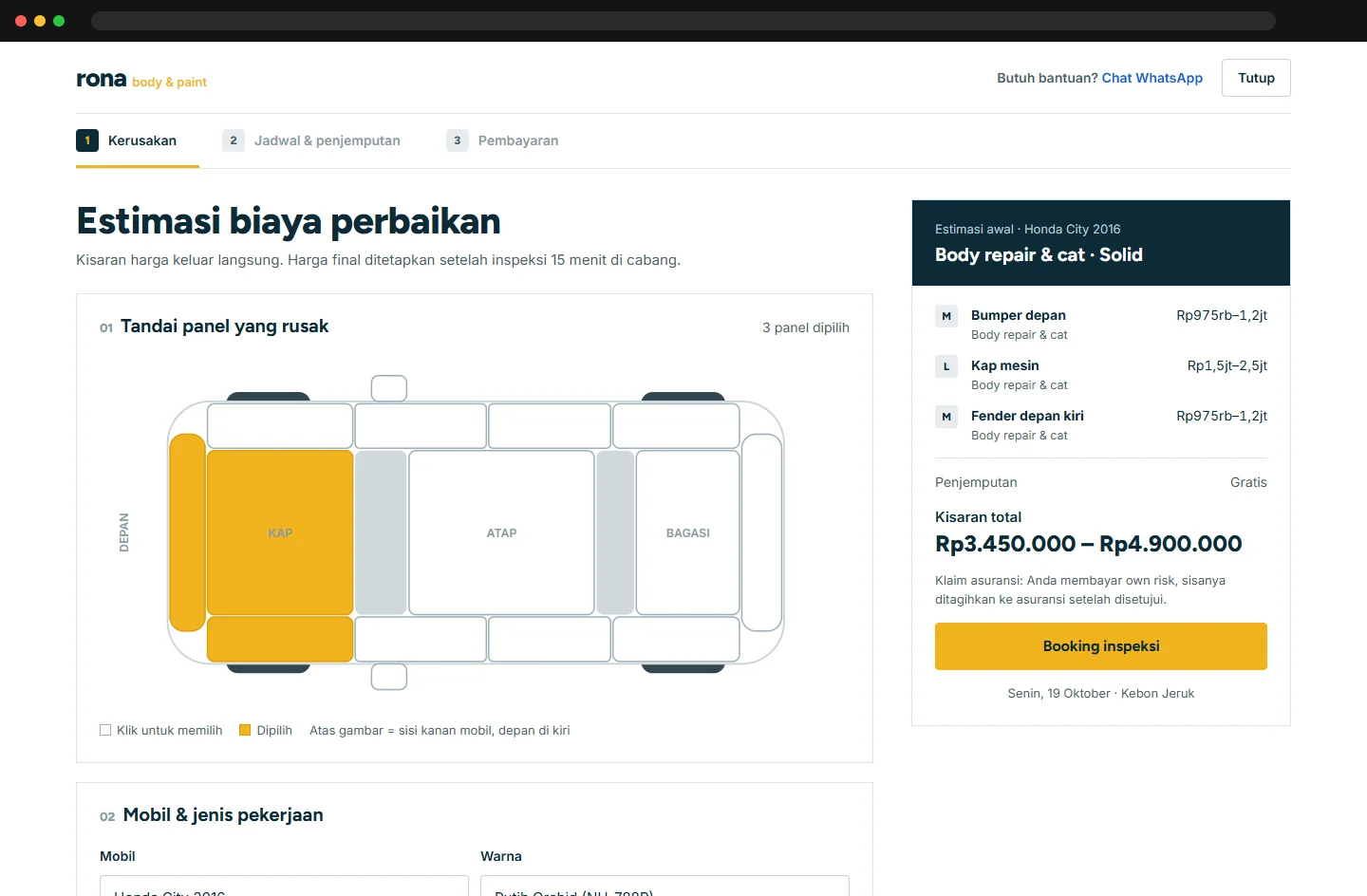
Task: Select the ATAP roof panel
Action: (x=501, y=532)
